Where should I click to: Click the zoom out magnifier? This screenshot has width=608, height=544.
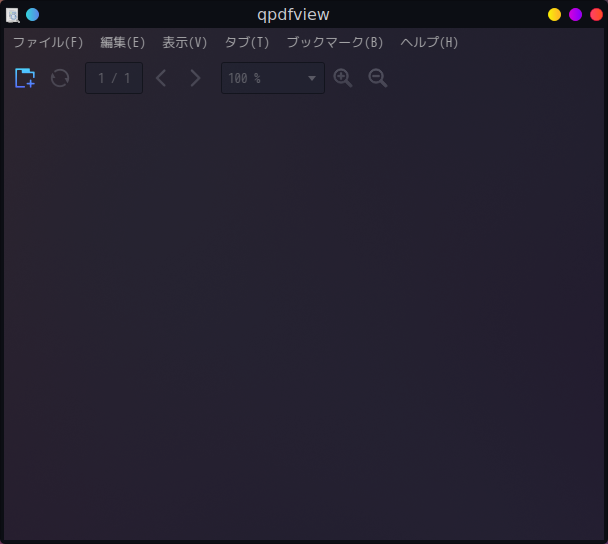click(378, 78)
